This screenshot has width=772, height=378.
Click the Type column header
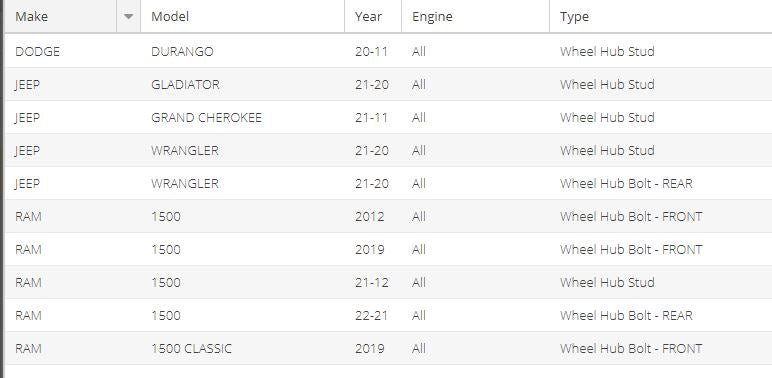click(661, 16)
